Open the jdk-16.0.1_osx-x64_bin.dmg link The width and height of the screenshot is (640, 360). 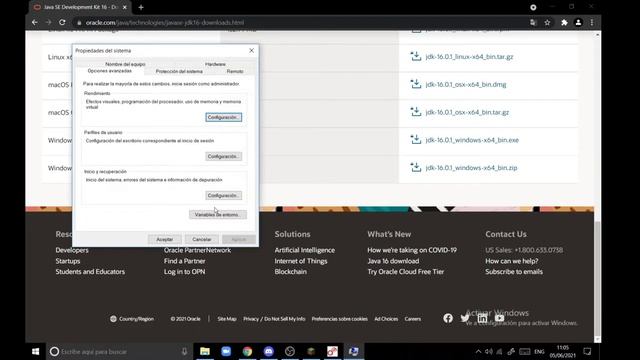tap(466, 84)
